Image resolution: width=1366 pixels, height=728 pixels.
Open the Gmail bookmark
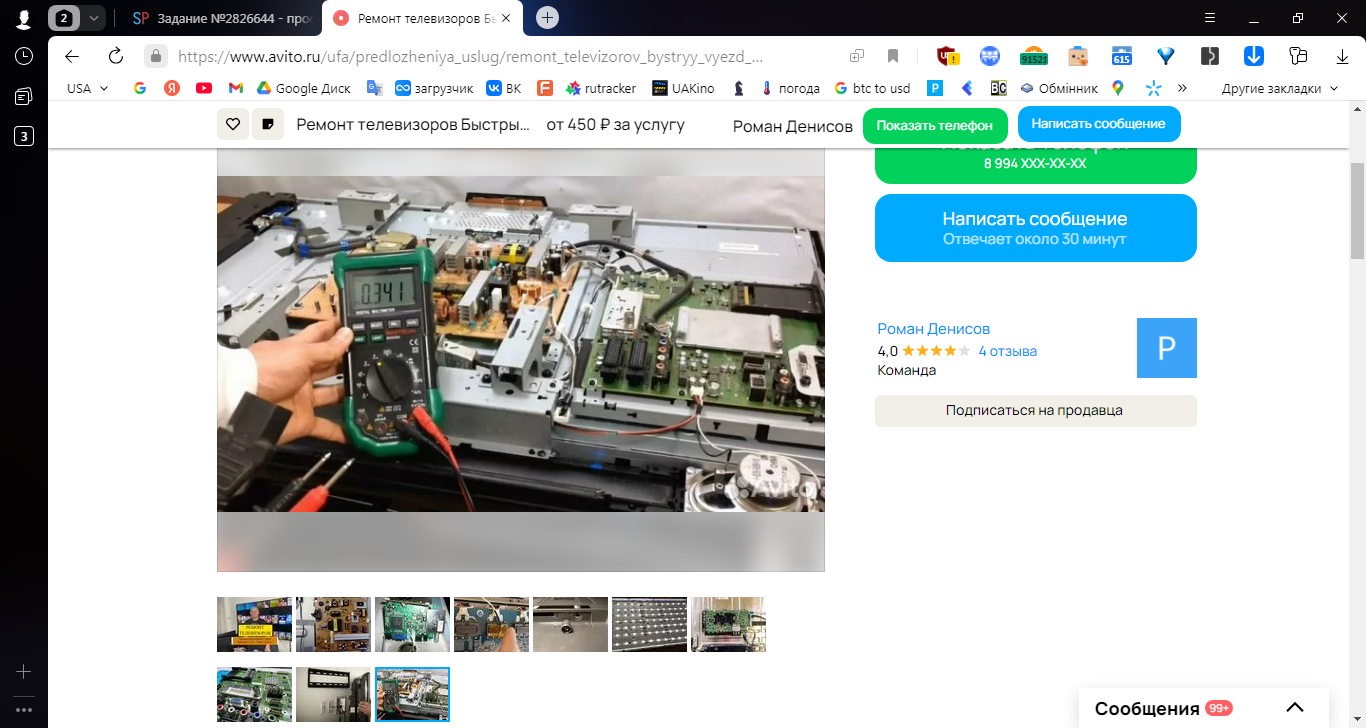click(x=236, y=88)
